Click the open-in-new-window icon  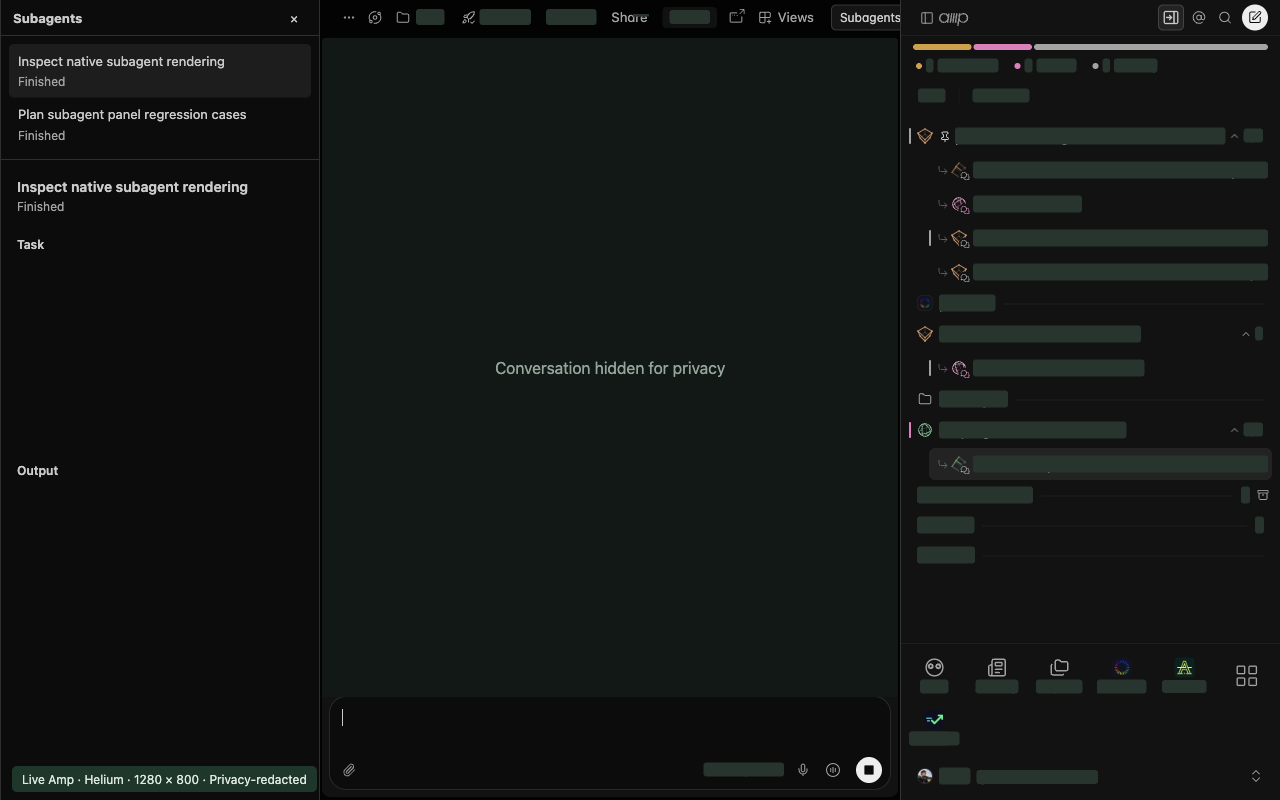point(737,17)
